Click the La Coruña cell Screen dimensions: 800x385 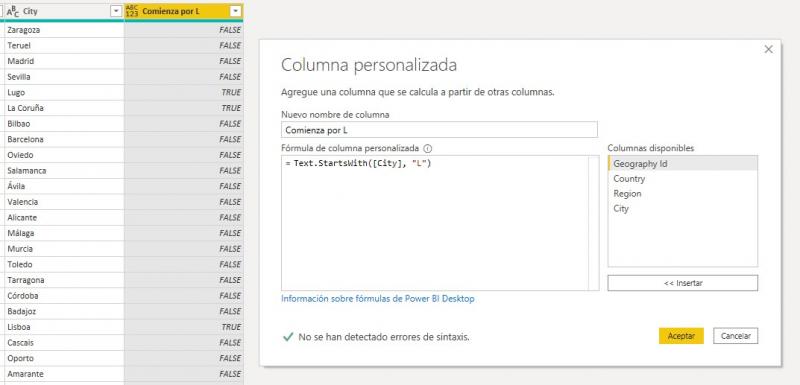64,108
